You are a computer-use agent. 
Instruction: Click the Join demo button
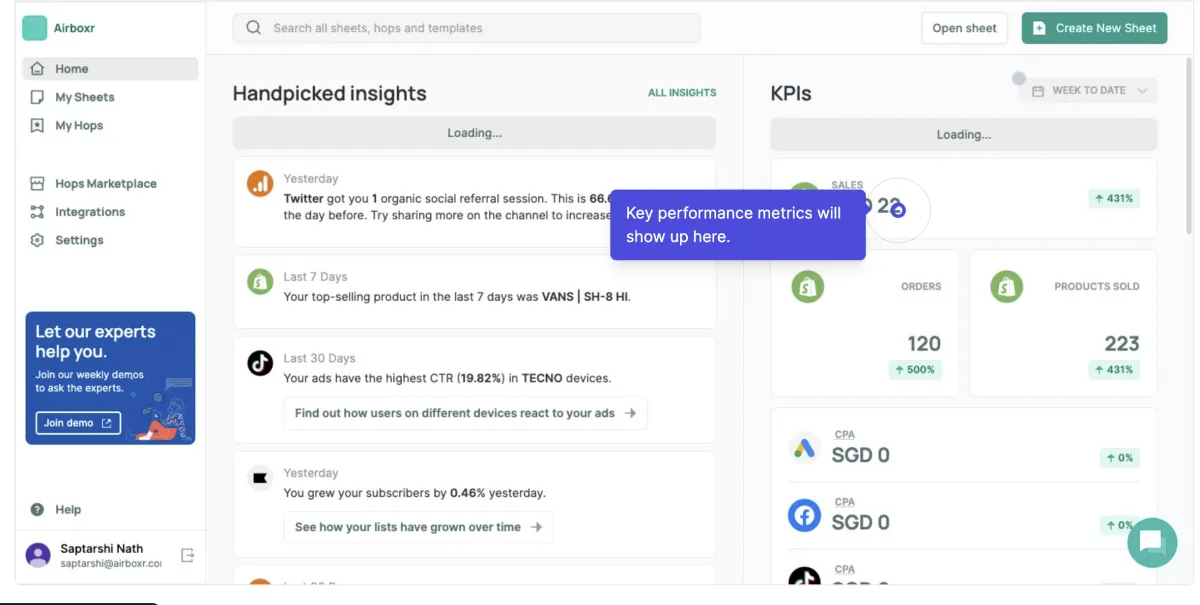click(78, 423)
